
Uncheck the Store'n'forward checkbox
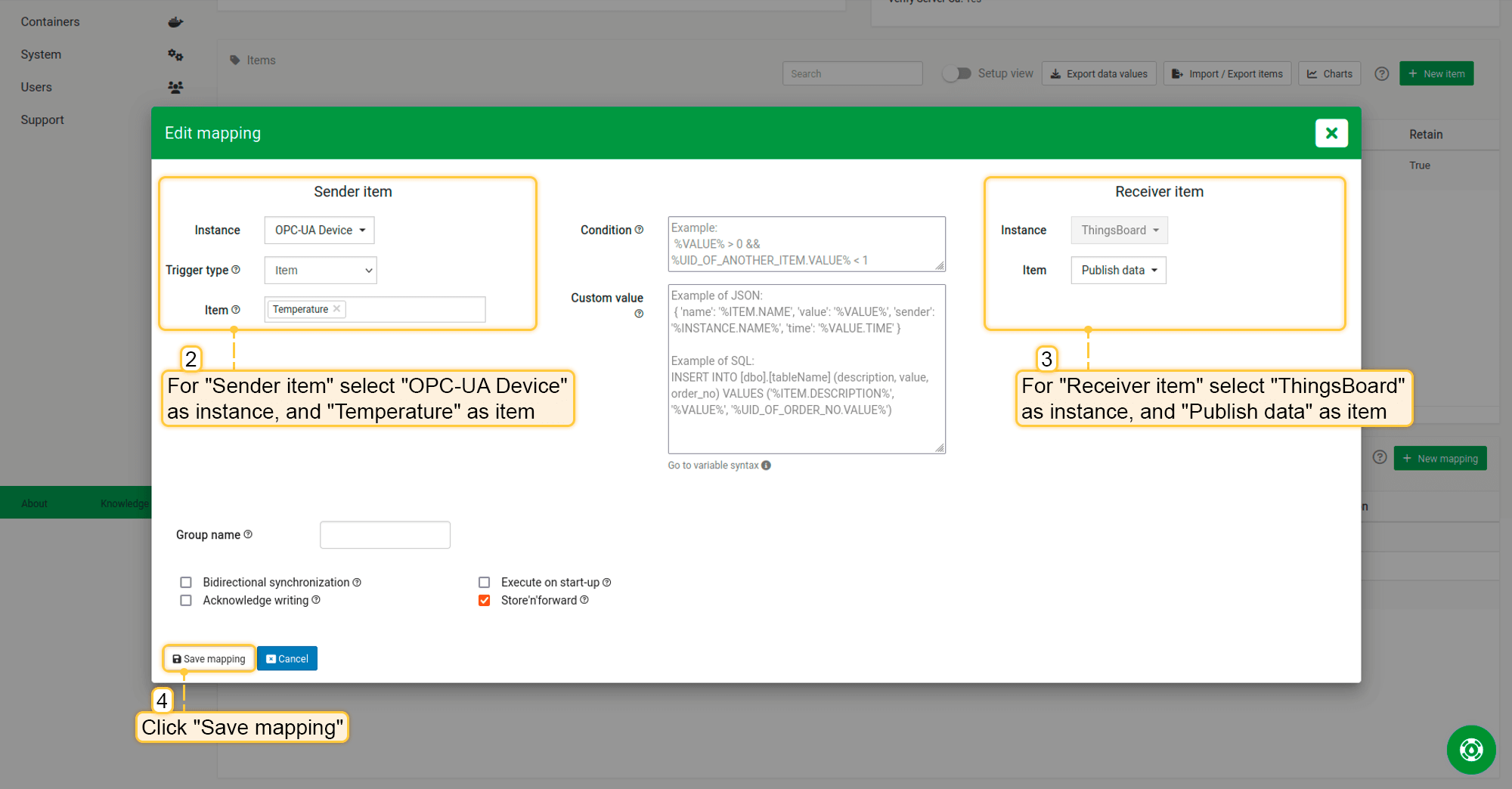pos(485,601)
